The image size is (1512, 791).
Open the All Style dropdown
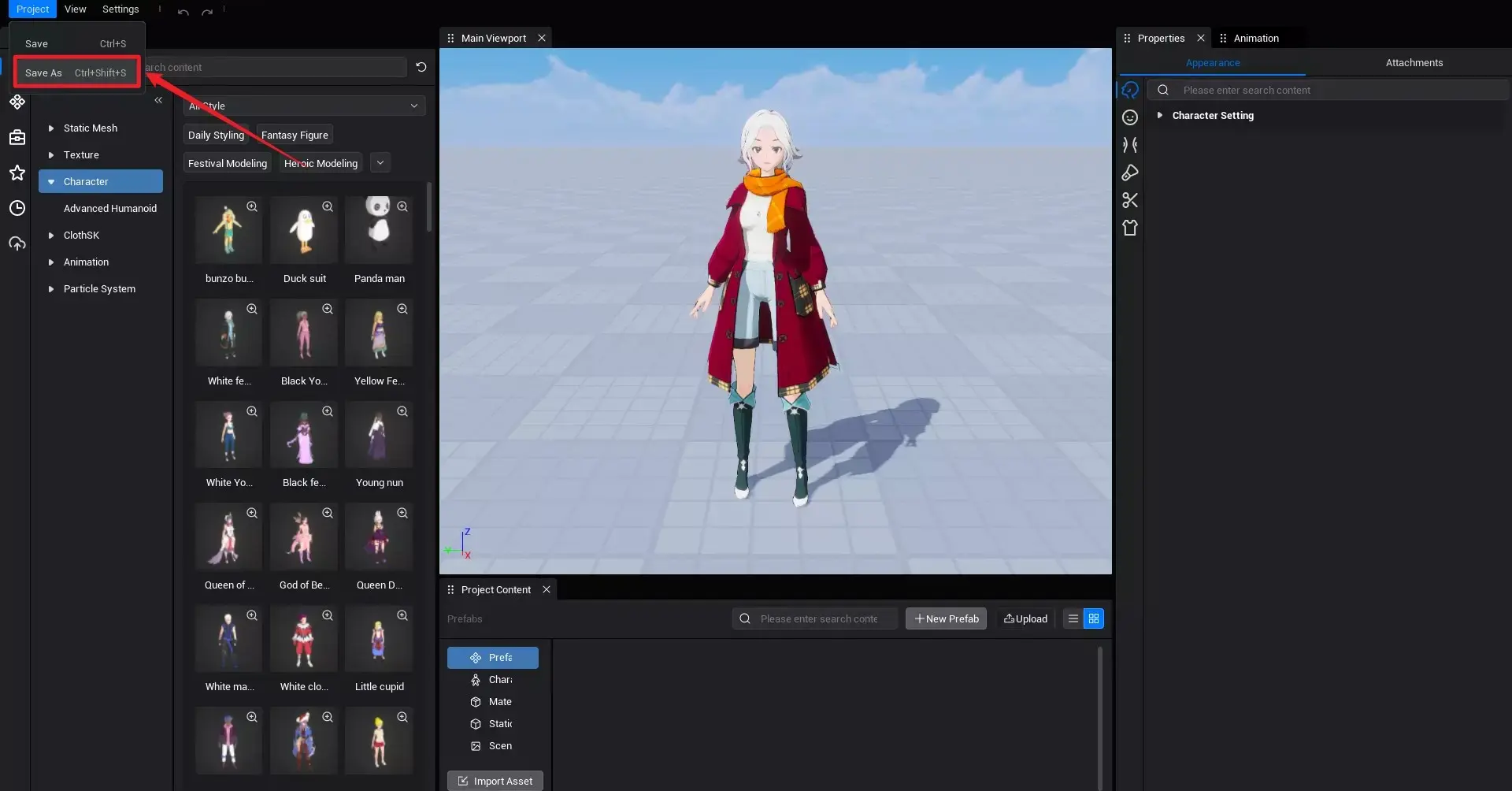304,106
